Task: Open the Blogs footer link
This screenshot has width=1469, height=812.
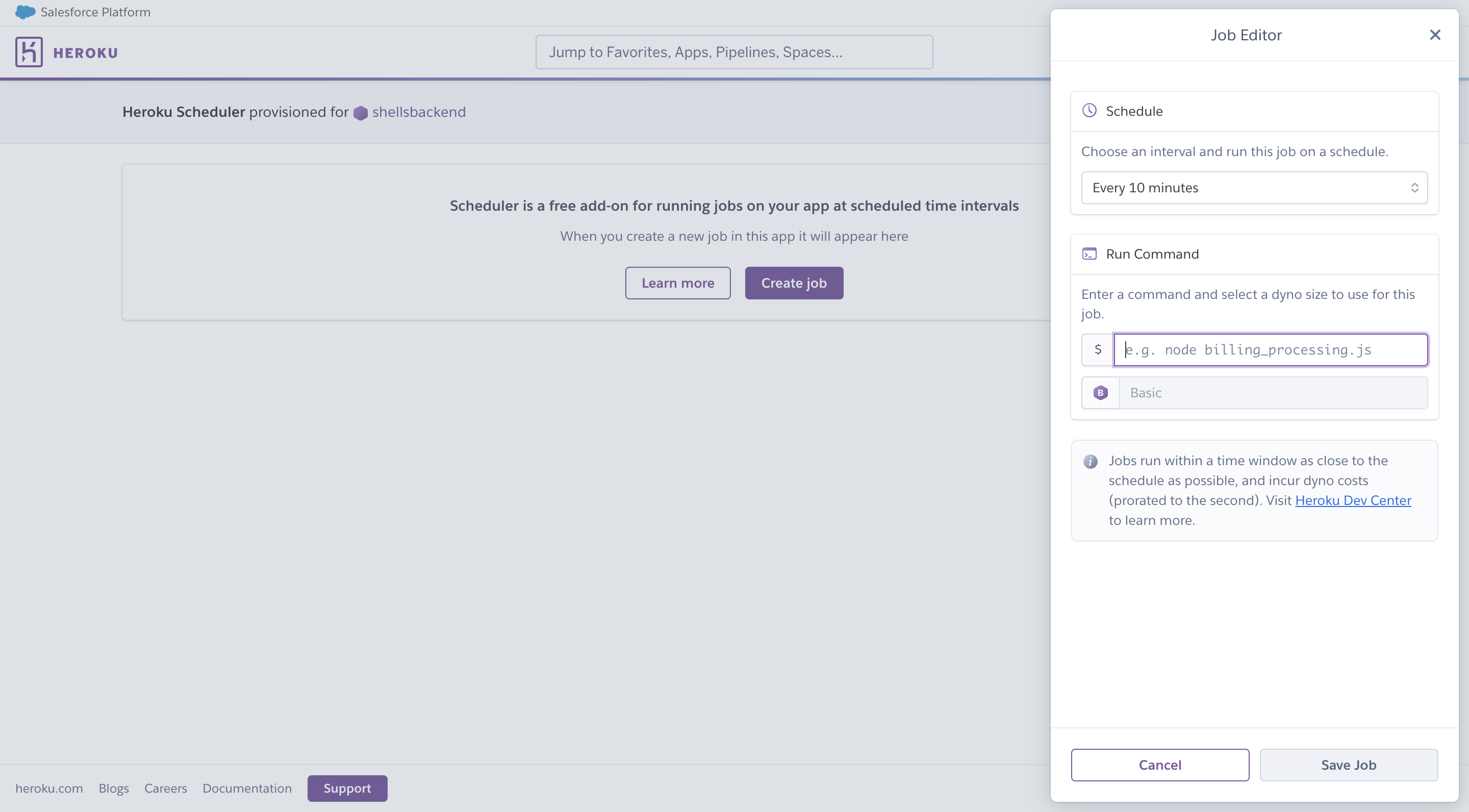Action: click(x=113, y=788)
